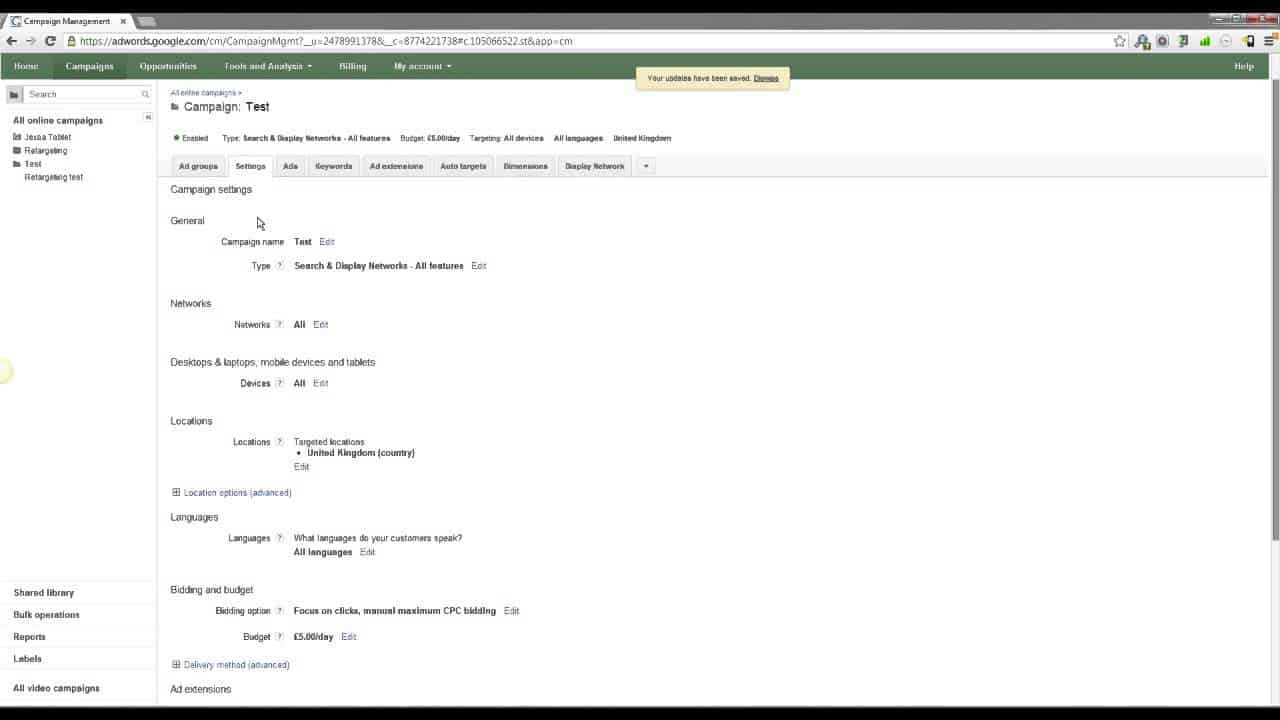The image size is (1280, 720).
Task: Select All online campaigns in sidebar
Action: pyautogui.click(x=58, y=121)
